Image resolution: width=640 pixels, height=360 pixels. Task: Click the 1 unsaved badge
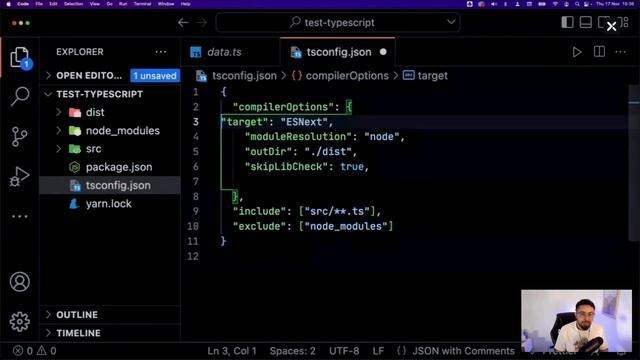(x=155, y=76)
